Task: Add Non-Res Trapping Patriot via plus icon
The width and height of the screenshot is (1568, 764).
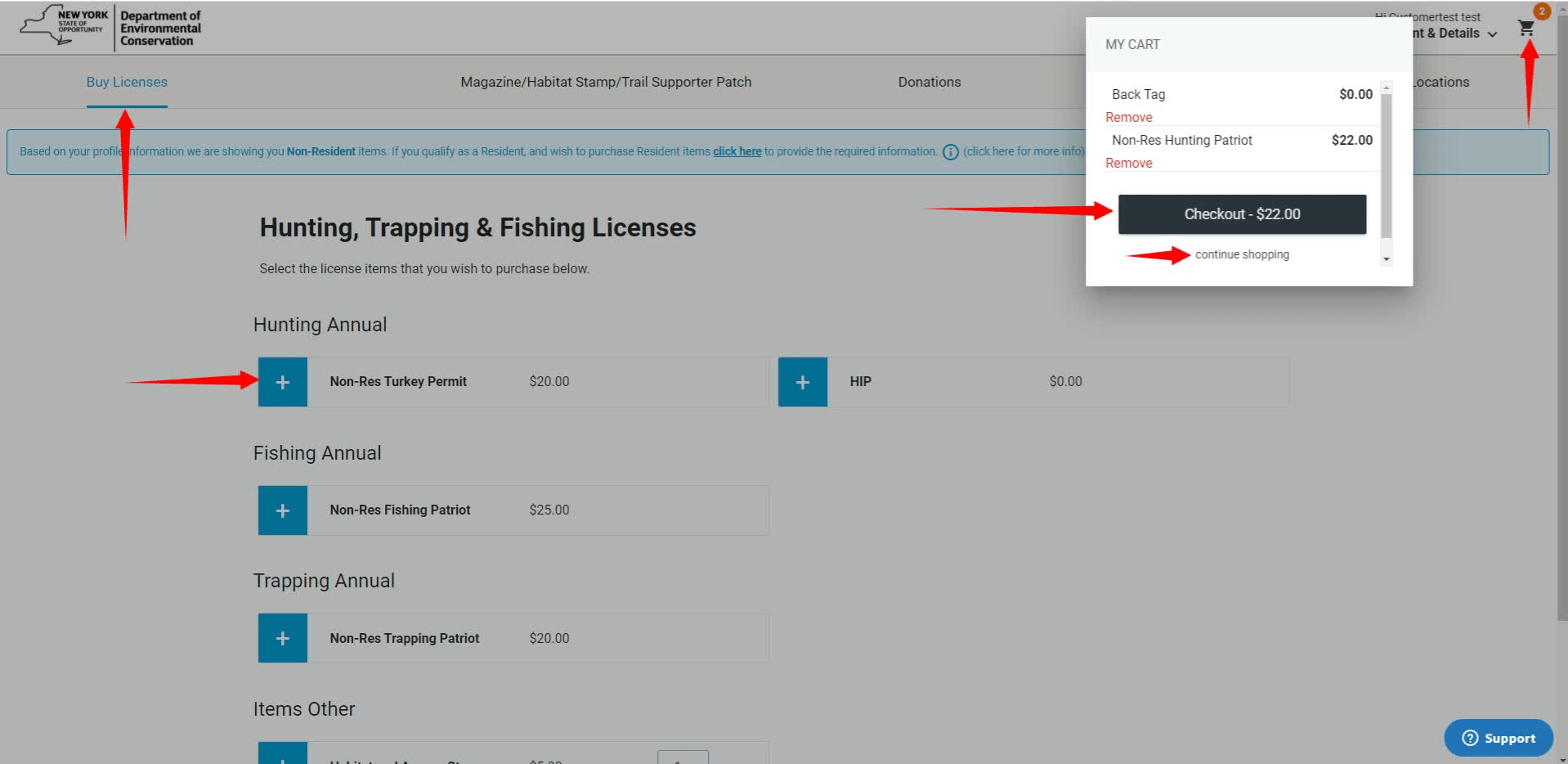Action: (282, 637)
